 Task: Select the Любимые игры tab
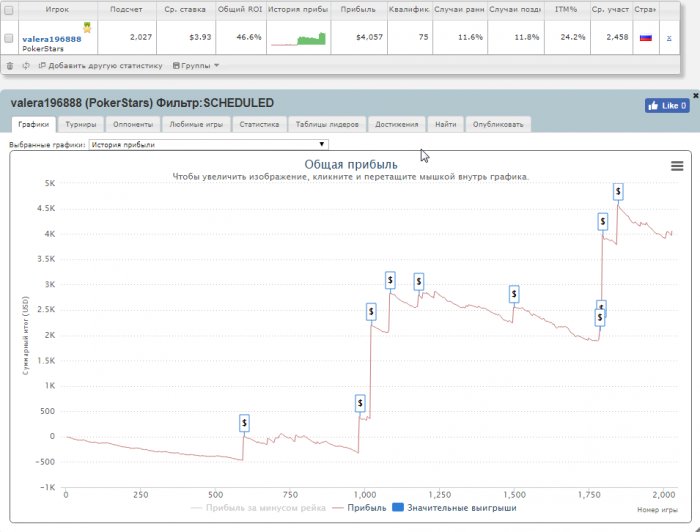pyautogui.click(x=196, y=125)
